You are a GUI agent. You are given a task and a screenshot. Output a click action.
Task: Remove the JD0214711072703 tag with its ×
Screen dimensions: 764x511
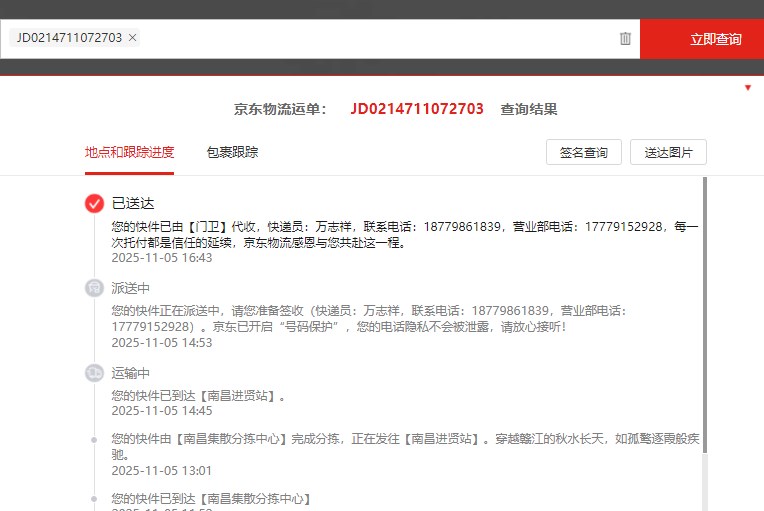[133, 38]
